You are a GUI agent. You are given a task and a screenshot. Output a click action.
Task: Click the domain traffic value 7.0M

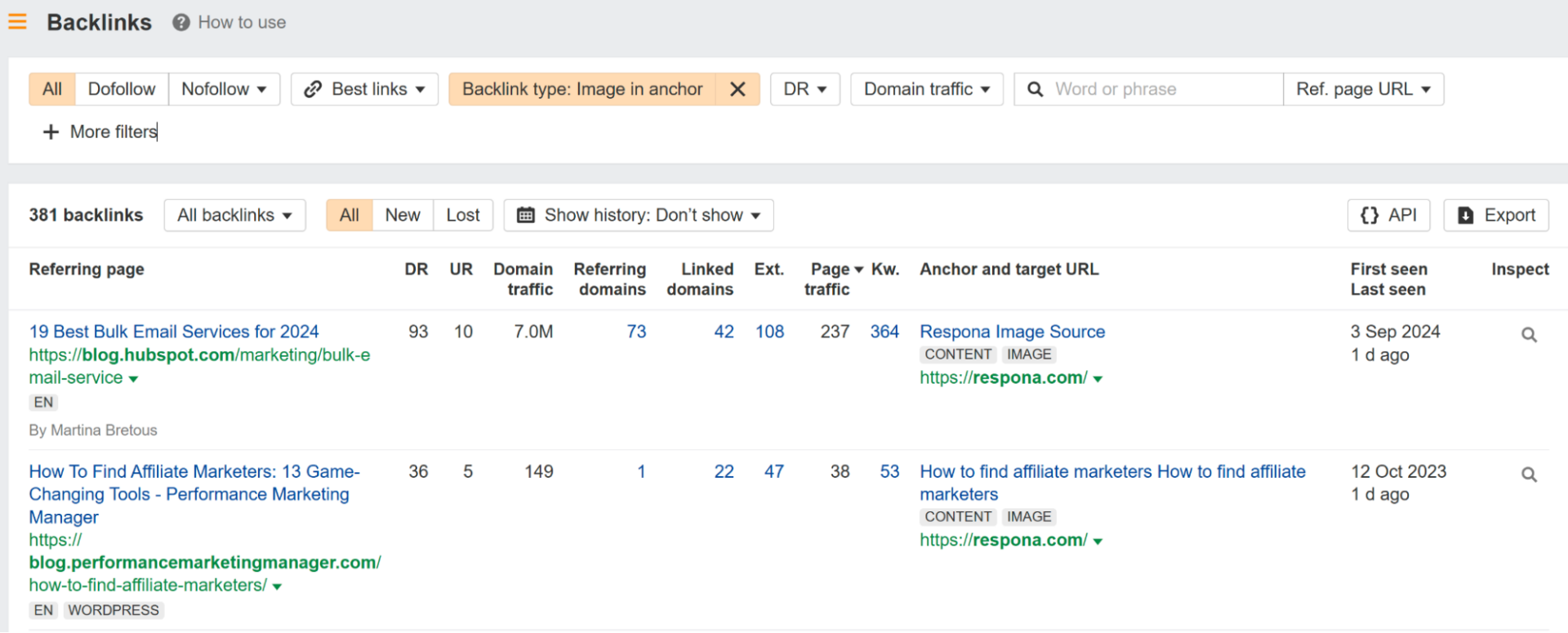[533, 332]
